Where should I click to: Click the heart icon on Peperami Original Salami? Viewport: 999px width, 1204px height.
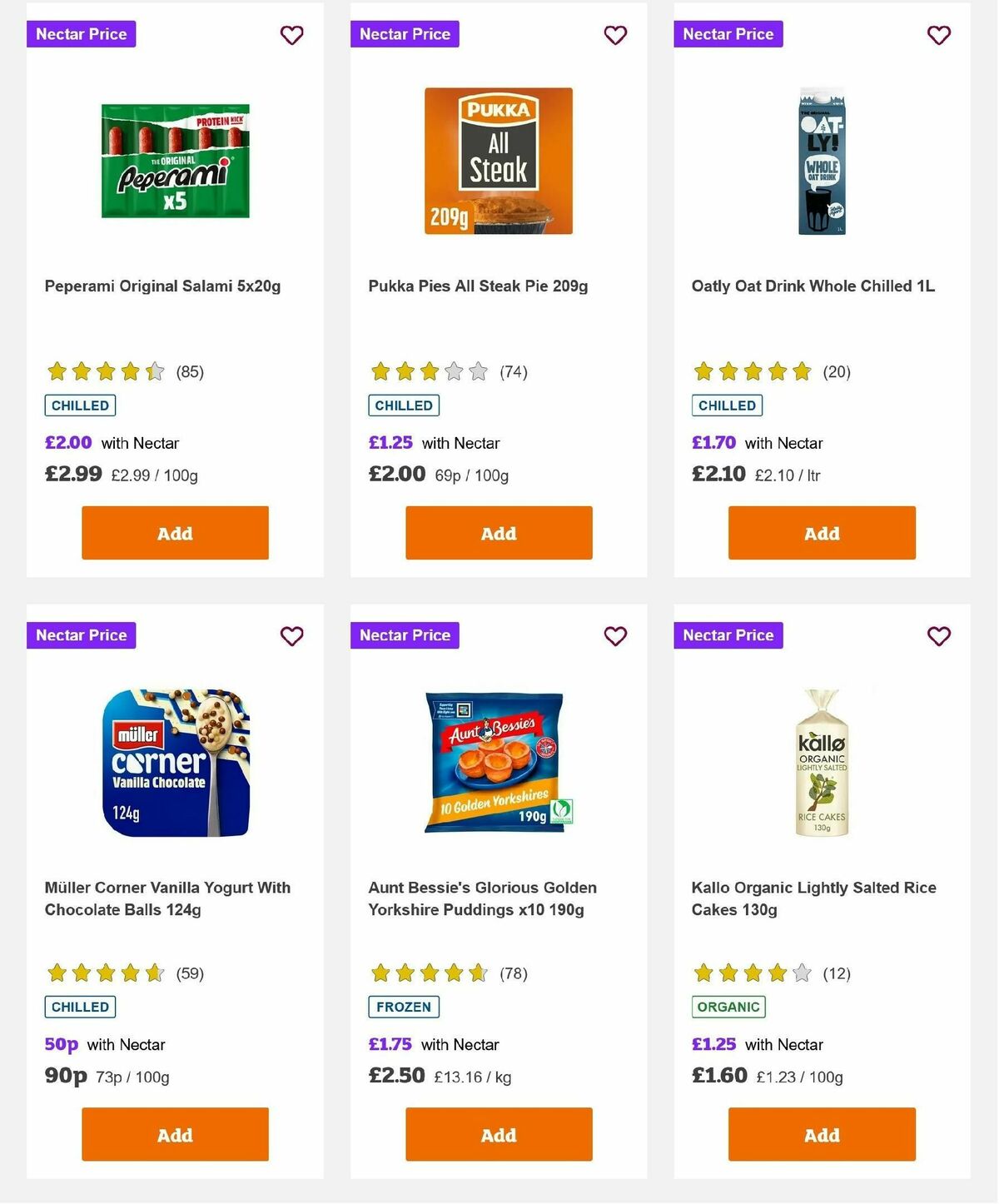(x=291, y=35)
